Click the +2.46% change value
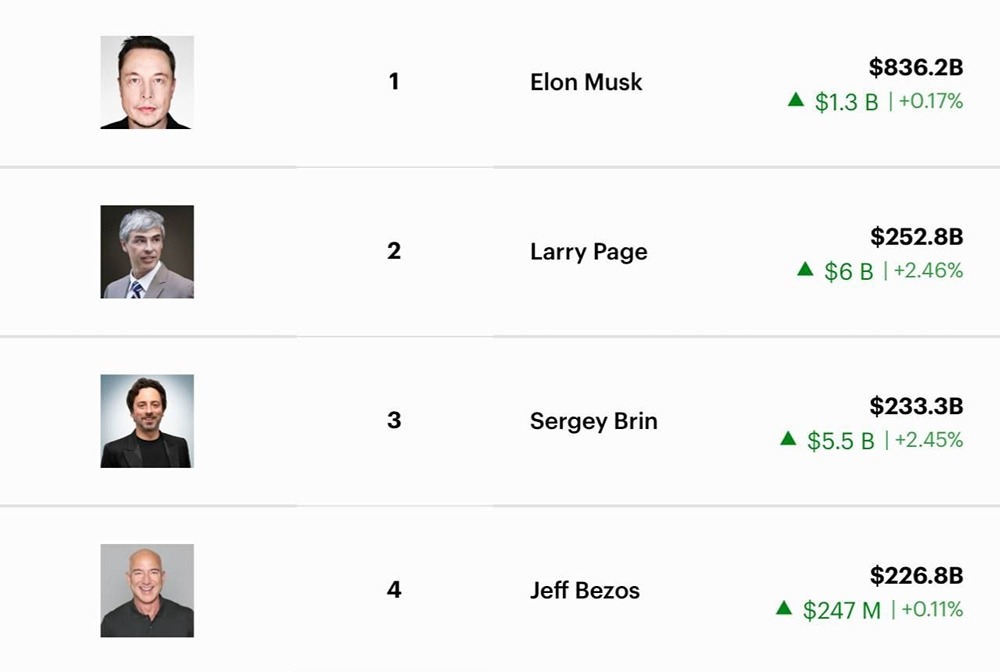This screenshot has width=1000, height=672. click(x=928, y=270)
